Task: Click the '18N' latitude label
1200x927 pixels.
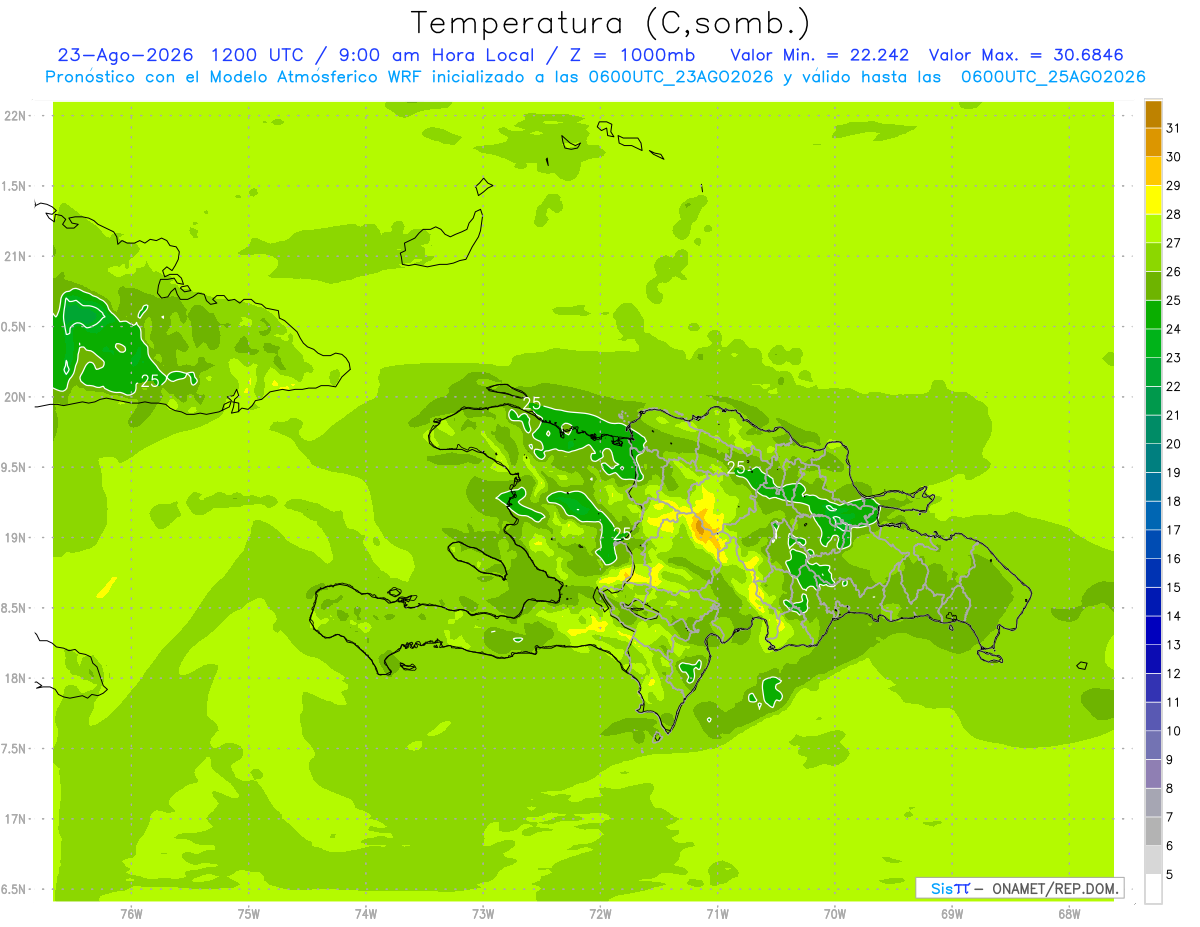Action: click(x=15, y=679)
